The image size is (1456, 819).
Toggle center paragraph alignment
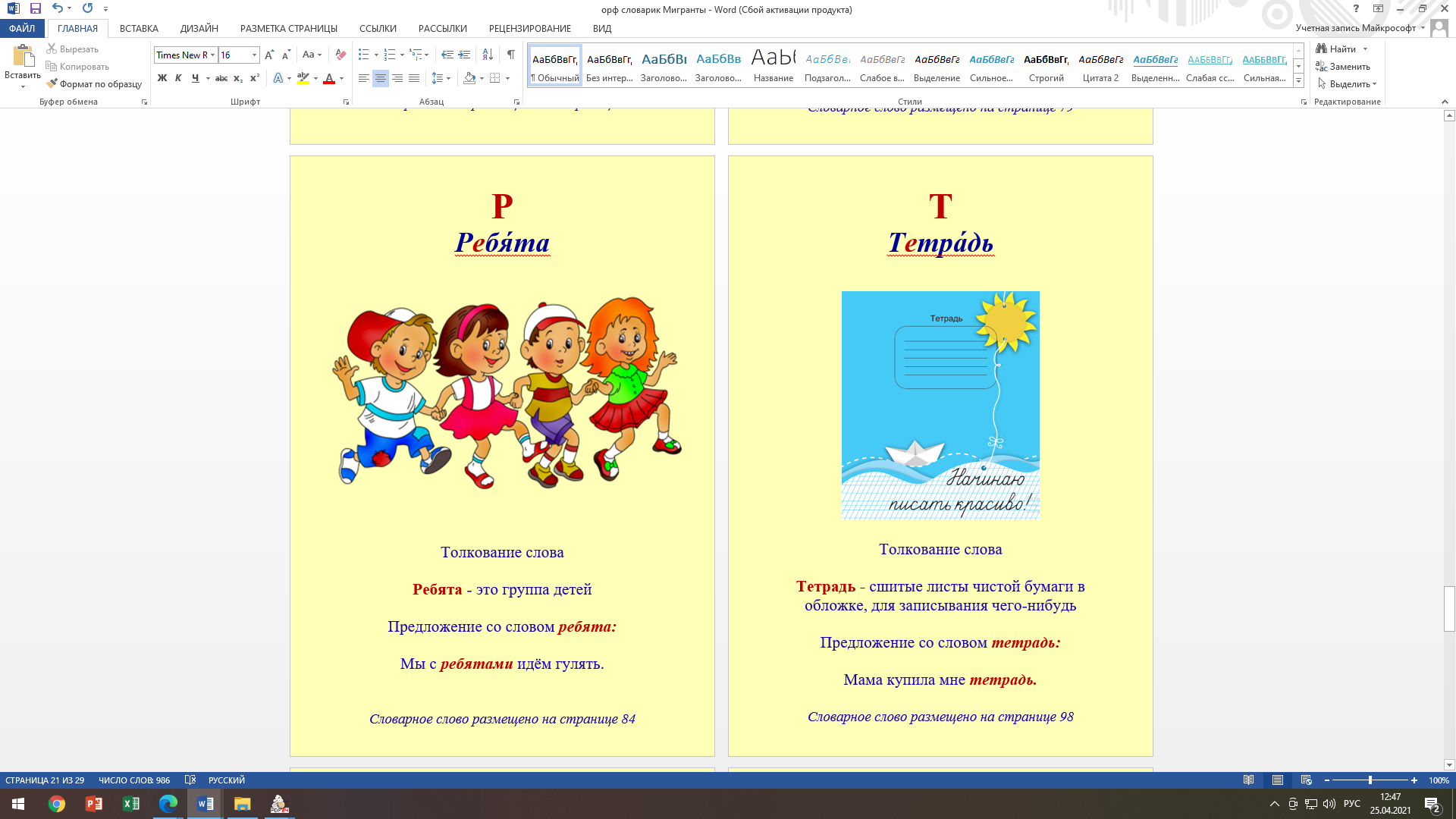click(x=381, y=78)
